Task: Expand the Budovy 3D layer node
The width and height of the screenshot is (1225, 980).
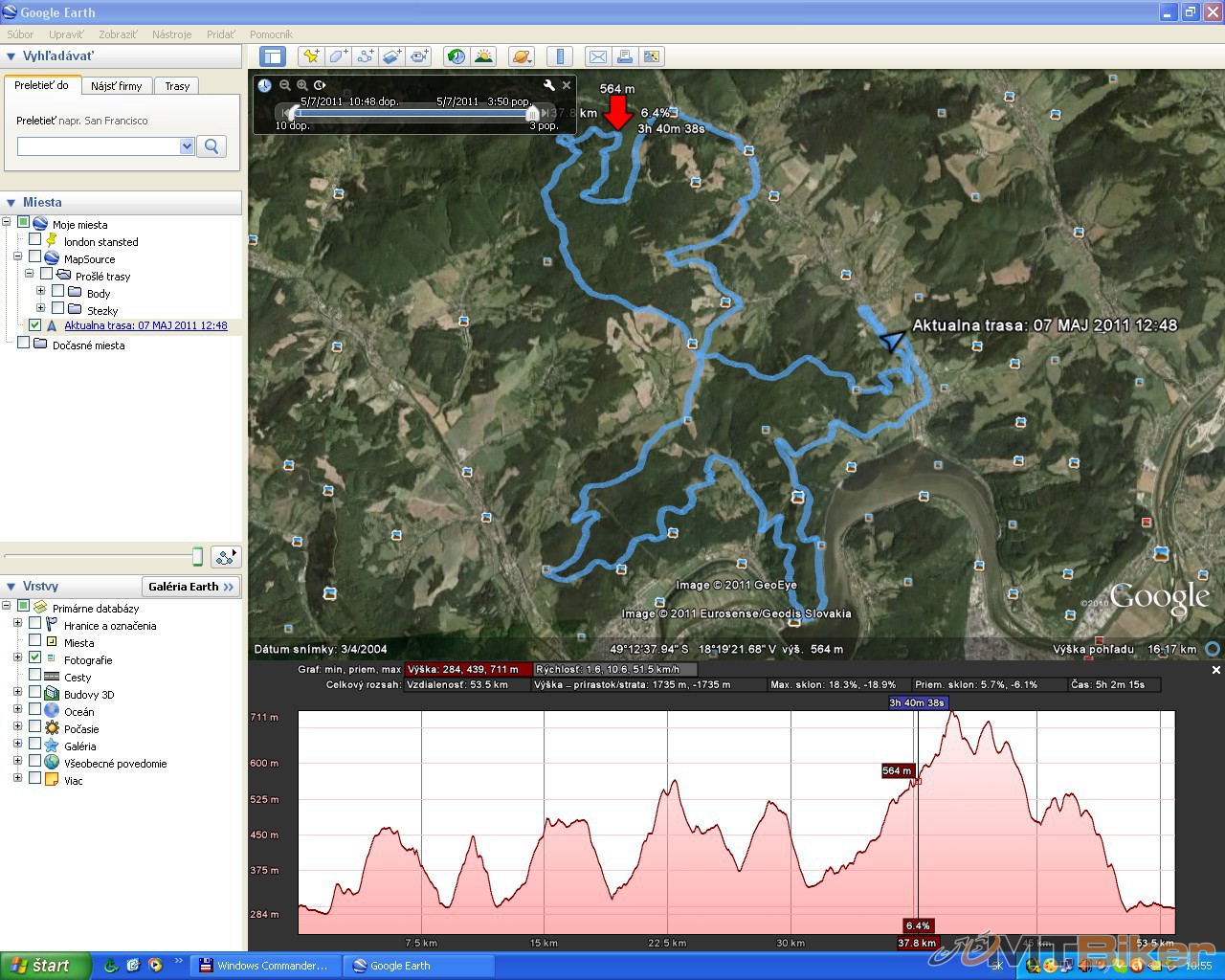Action: (17, 693)
